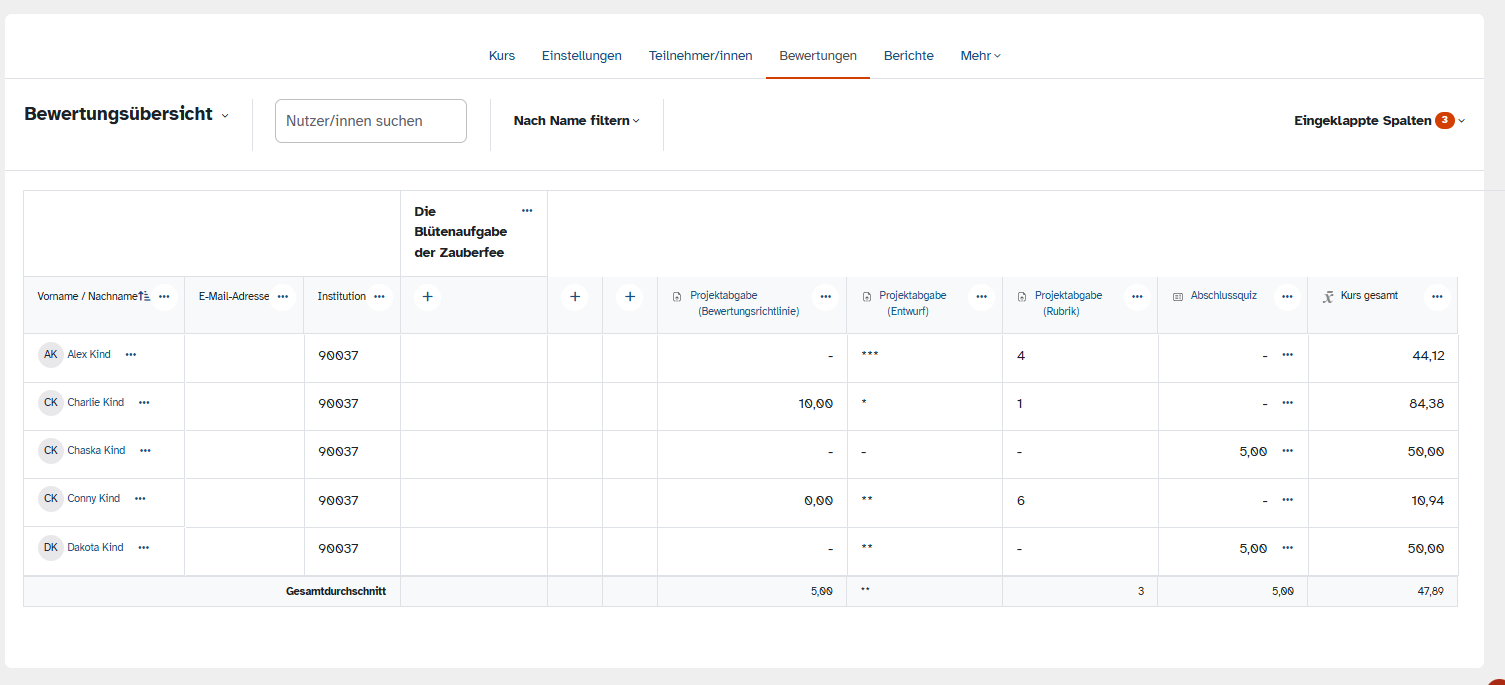Screen dimensions: 1505x685
Task: Go to the Einstellungen tab
Action: click(581, 56)
